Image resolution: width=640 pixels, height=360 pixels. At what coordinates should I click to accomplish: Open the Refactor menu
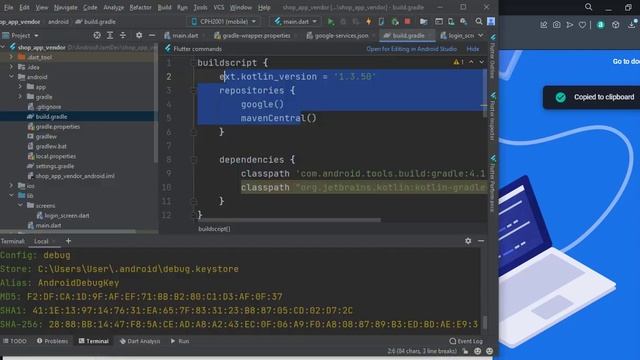(140, 7)
